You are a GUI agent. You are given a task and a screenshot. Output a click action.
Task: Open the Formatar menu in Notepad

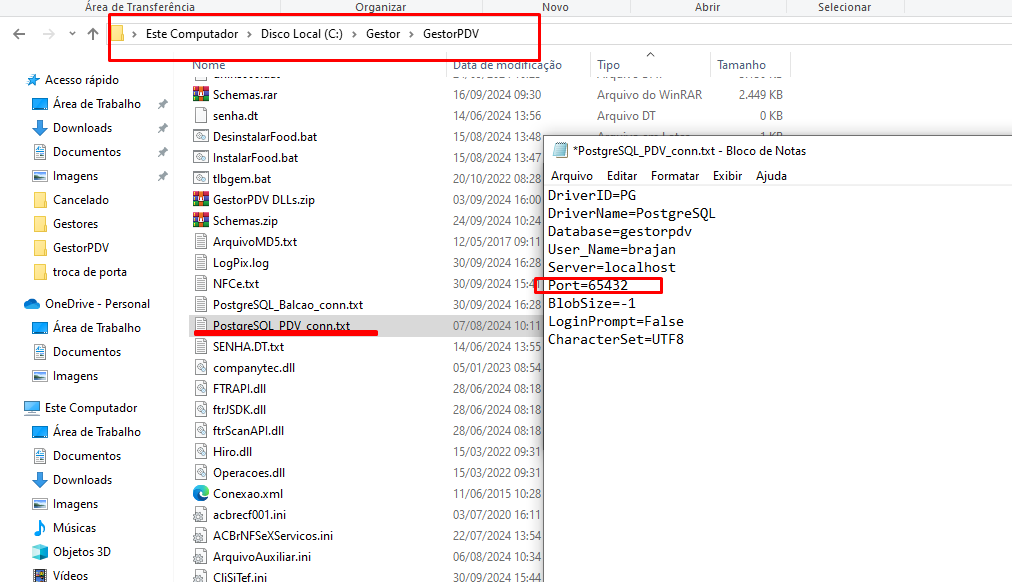[x=675, y=175]
